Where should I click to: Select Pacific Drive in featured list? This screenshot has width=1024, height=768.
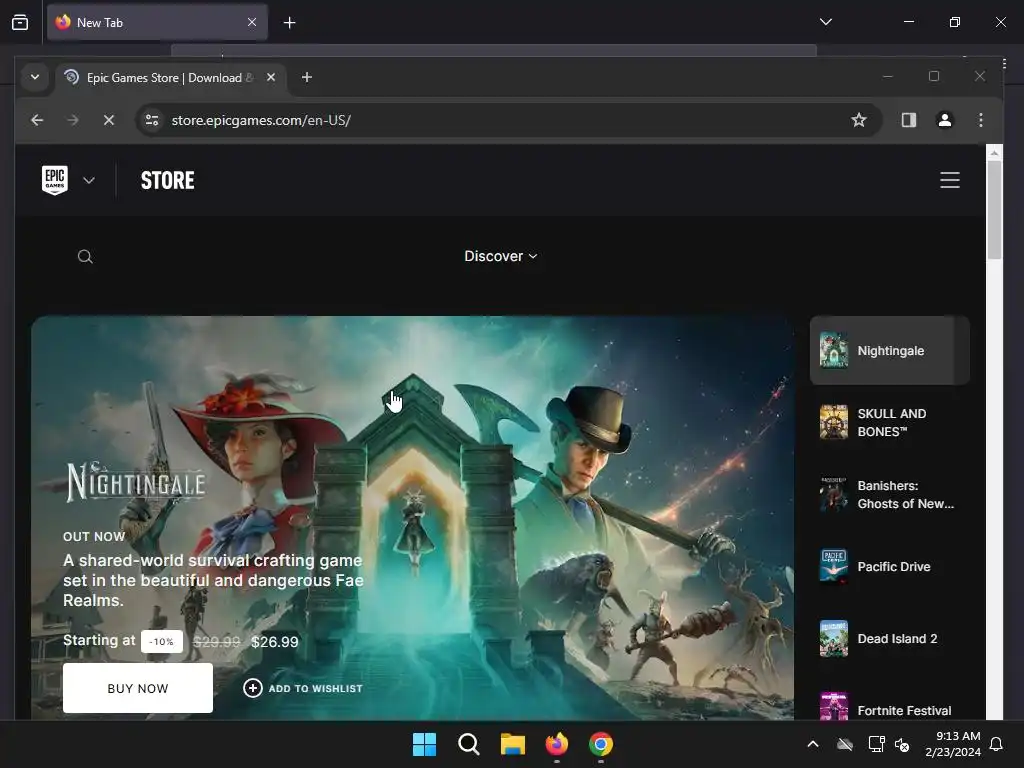[x=889, y=566]
